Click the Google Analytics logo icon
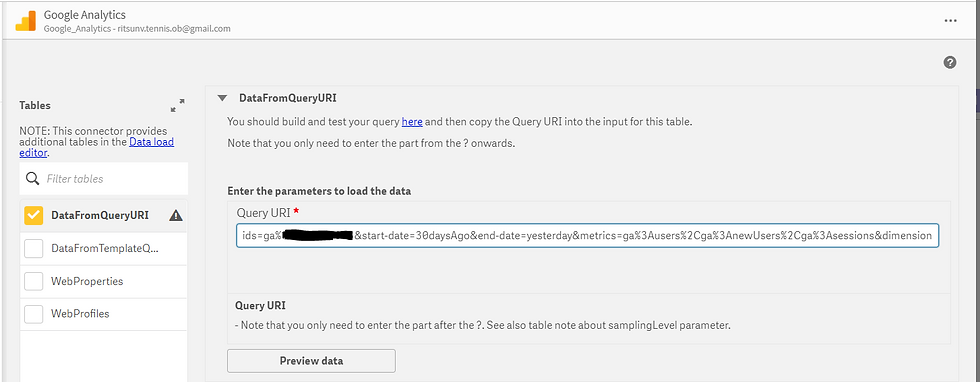The height and width of the screenshot is (382, 980). pos(26,21)
